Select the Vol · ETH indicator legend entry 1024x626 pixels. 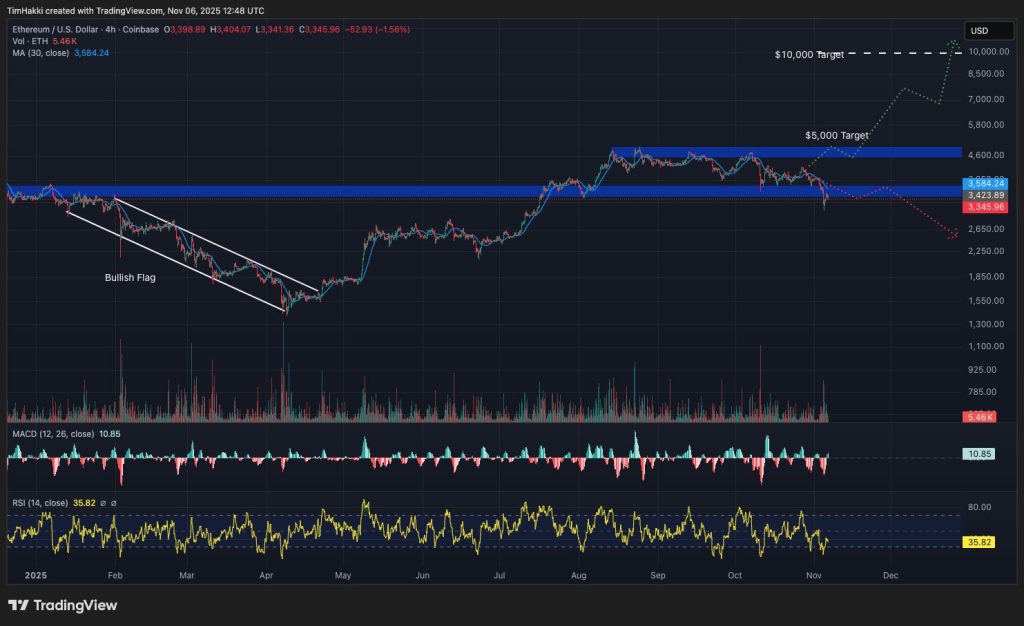click(x=30, y=41)
